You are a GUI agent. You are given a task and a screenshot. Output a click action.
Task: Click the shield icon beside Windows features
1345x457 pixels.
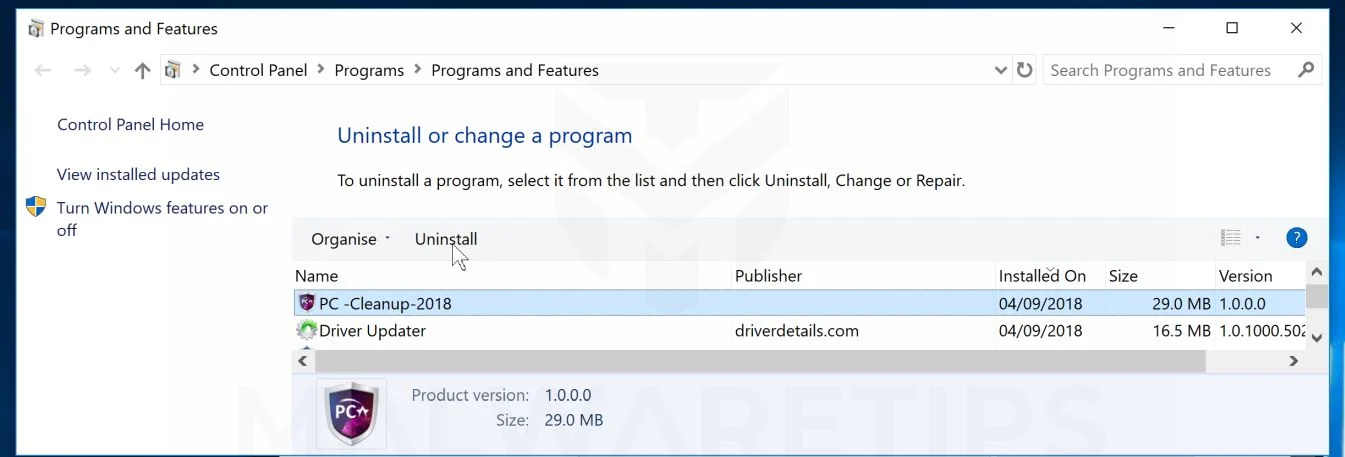(x=36, y=207)
